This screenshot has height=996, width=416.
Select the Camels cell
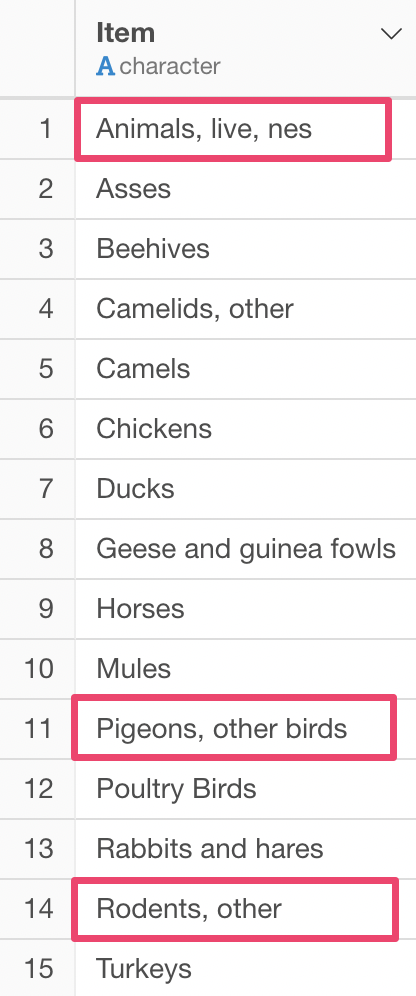coord(246,369)
